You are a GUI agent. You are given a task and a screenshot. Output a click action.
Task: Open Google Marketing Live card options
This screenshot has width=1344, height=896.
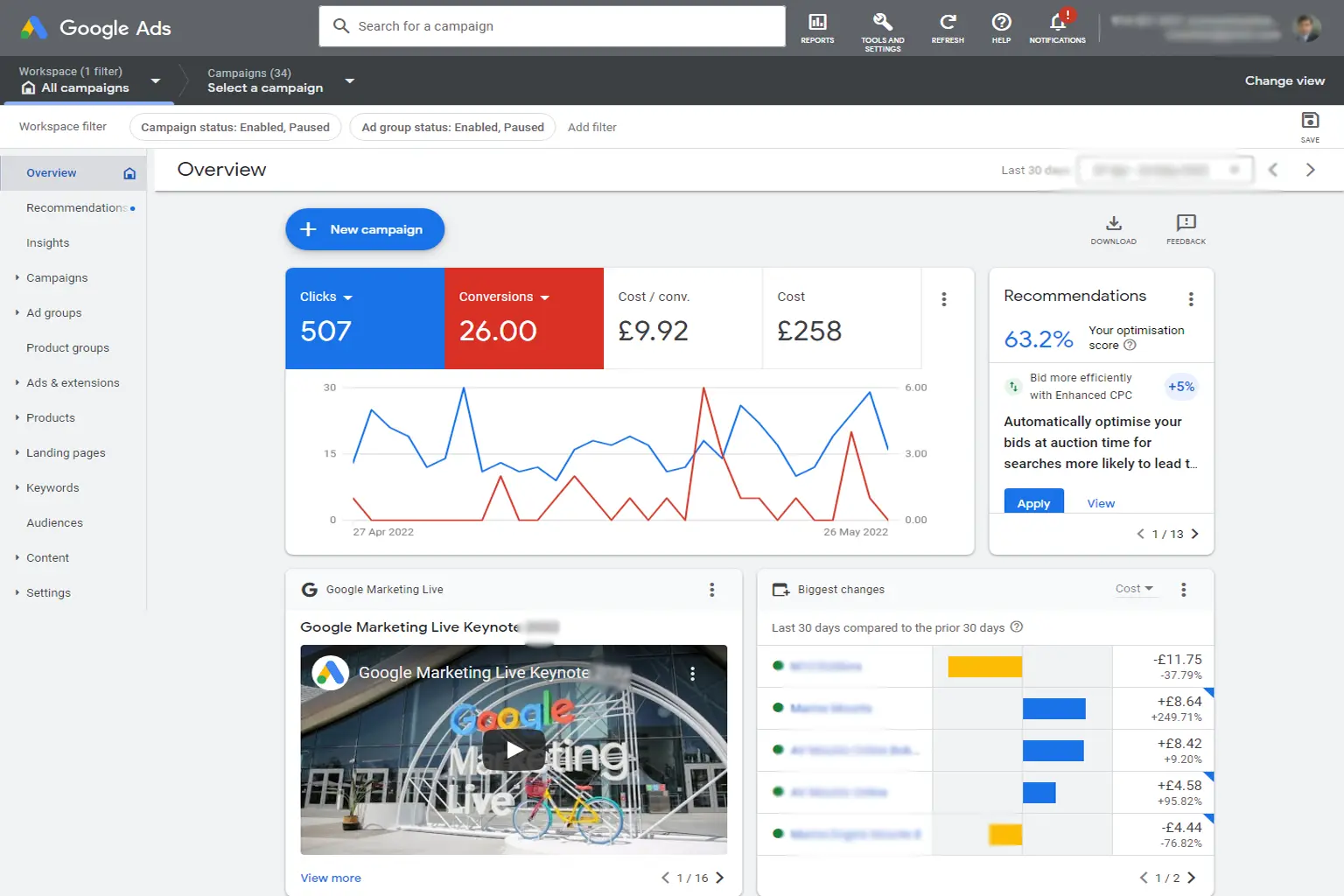tap(711, 590)
